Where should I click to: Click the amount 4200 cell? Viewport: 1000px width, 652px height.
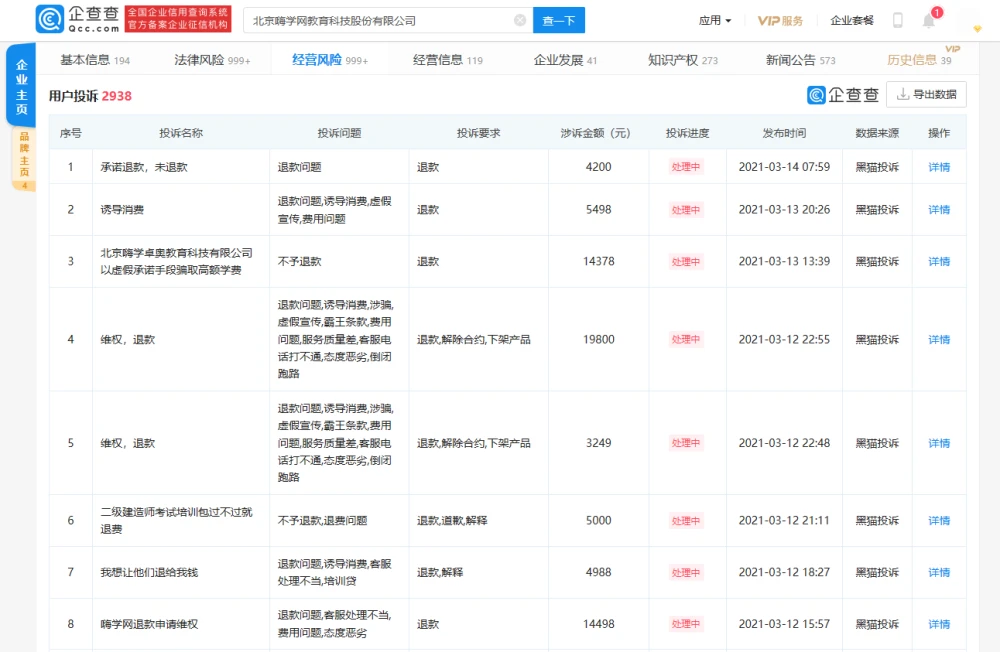point(598,167)
